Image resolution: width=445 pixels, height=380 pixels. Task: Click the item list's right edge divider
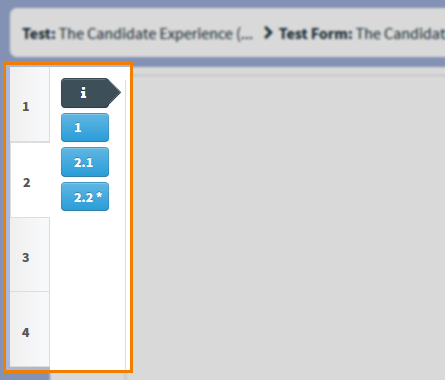[x=126, y=223]
